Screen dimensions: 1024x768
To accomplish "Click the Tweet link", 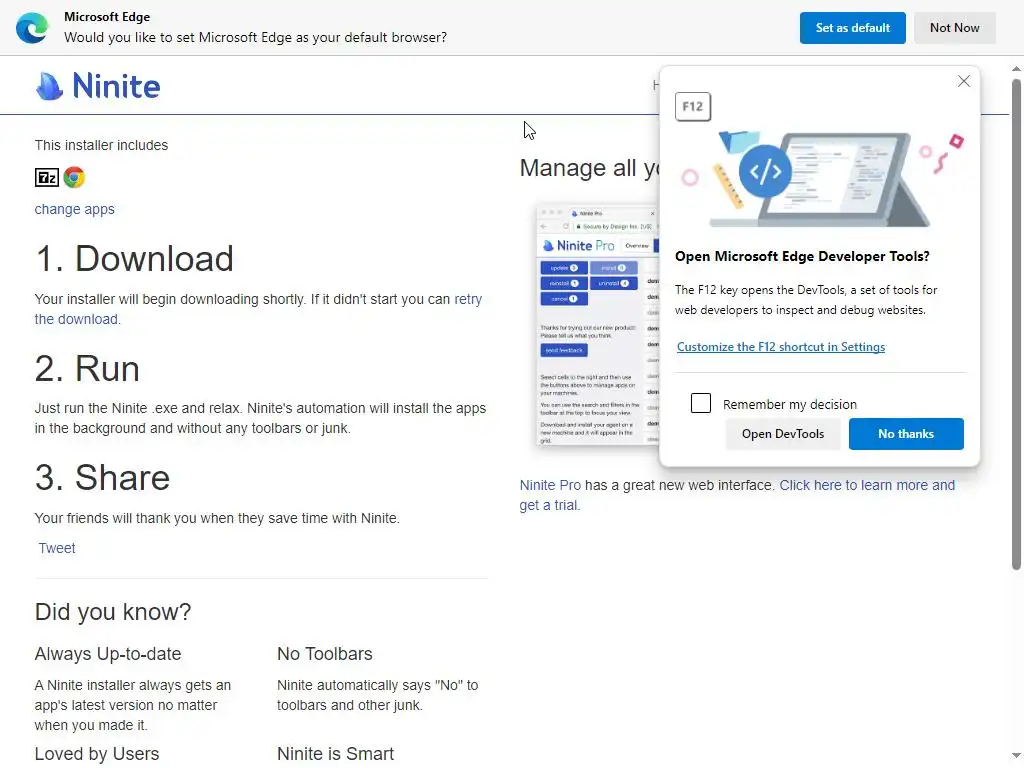I will (x=57, y=549).
